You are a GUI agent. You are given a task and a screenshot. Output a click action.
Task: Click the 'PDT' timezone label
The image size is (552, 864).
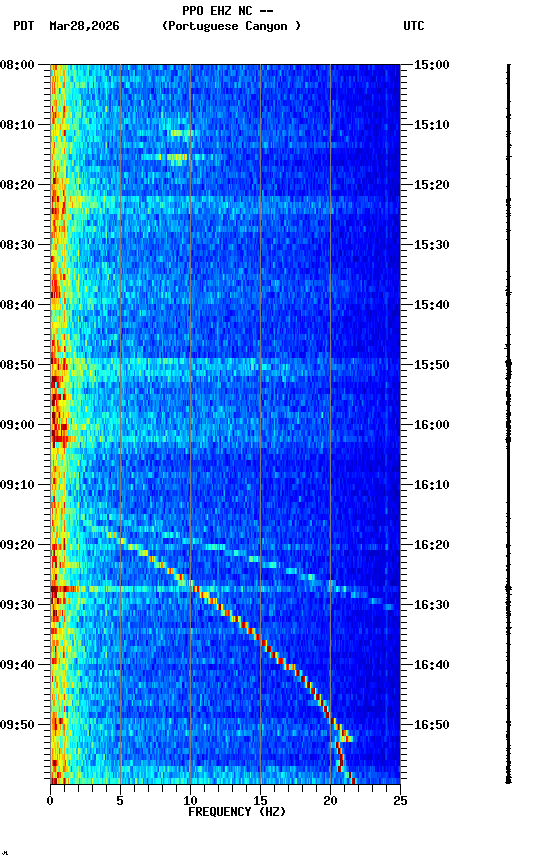point(24,26)
